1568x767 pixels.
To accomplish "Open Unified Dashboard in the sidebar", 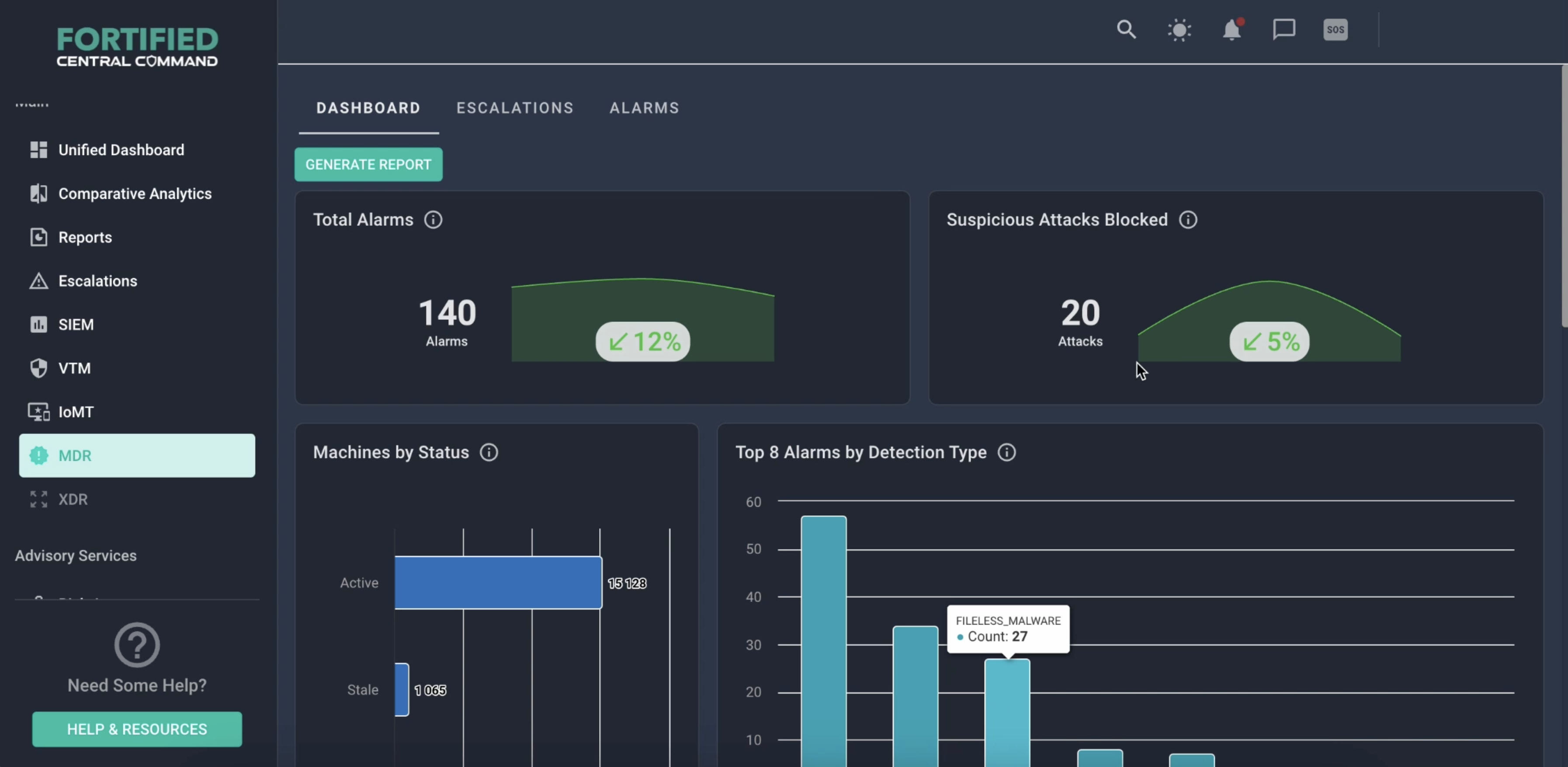I will 137,150.
